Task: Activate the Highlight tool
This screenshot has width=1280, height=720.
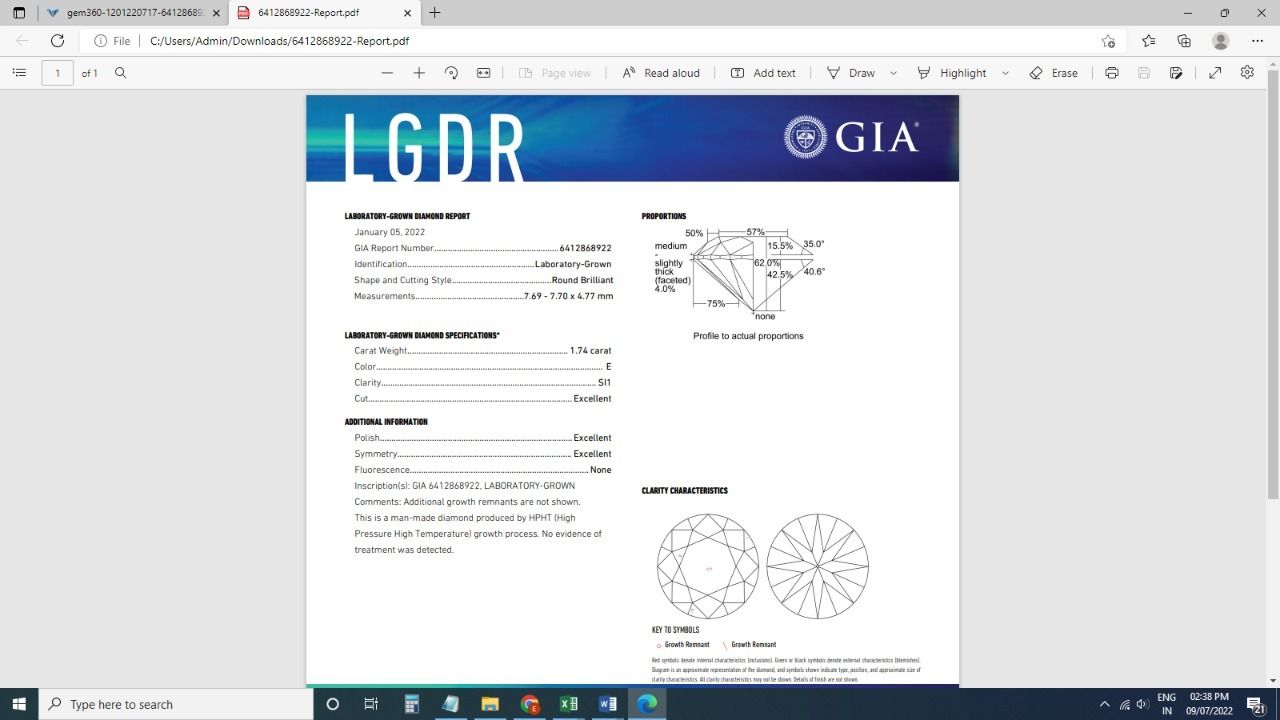Action: [x=951, y=73]
